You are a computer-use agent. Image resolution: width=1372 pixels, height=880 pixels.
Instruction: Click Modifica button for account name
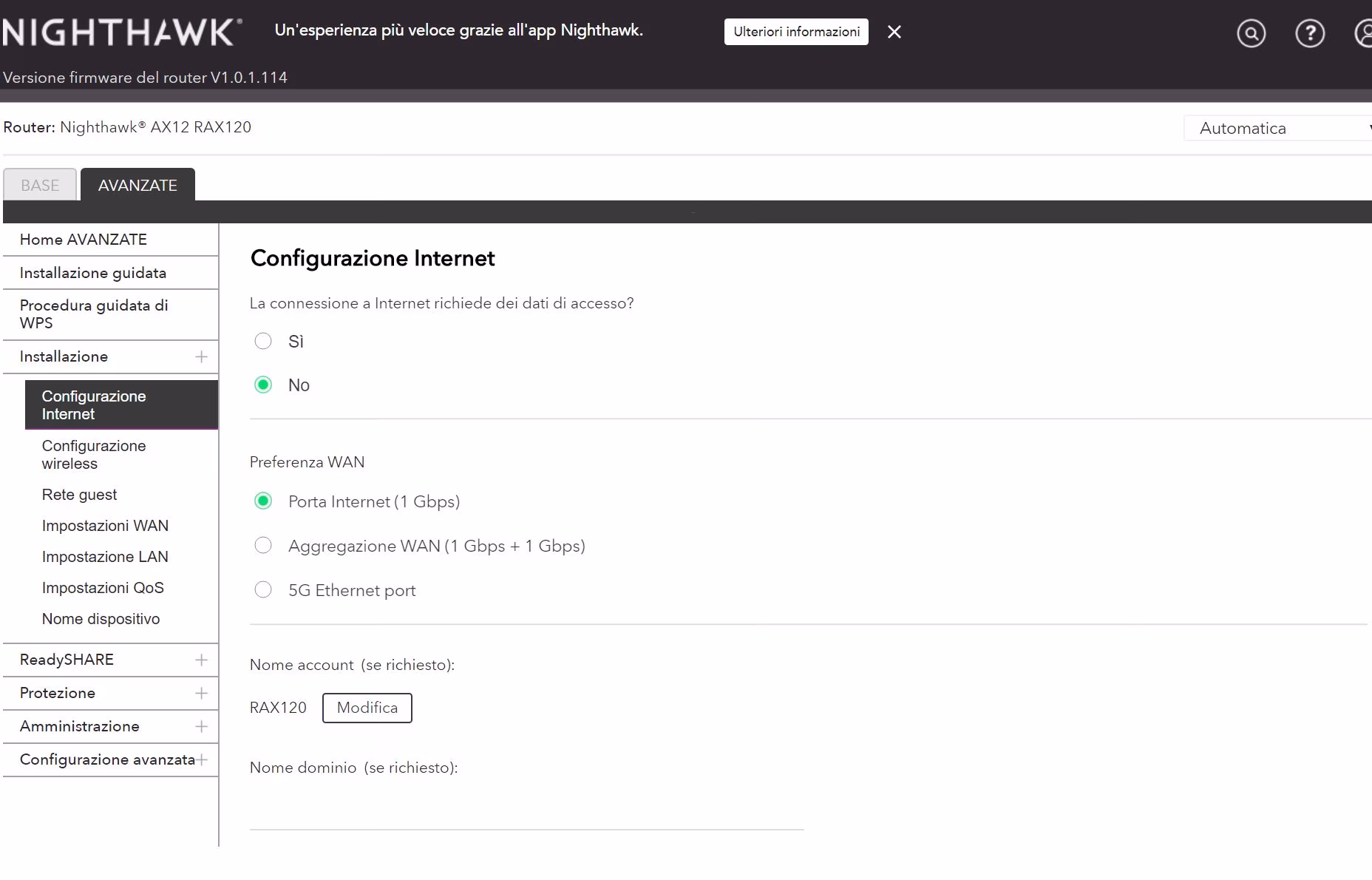coord(367,708)
